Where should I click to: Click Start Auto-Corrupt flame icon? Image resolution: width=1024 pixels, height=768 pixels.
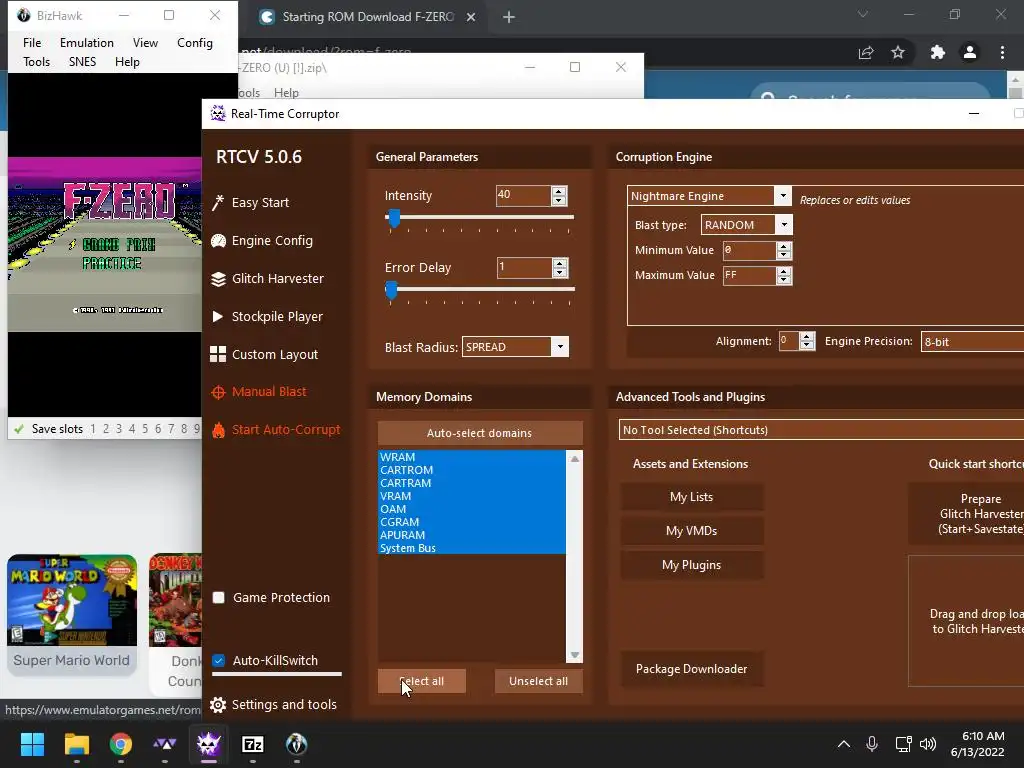(x=218, y=430)
